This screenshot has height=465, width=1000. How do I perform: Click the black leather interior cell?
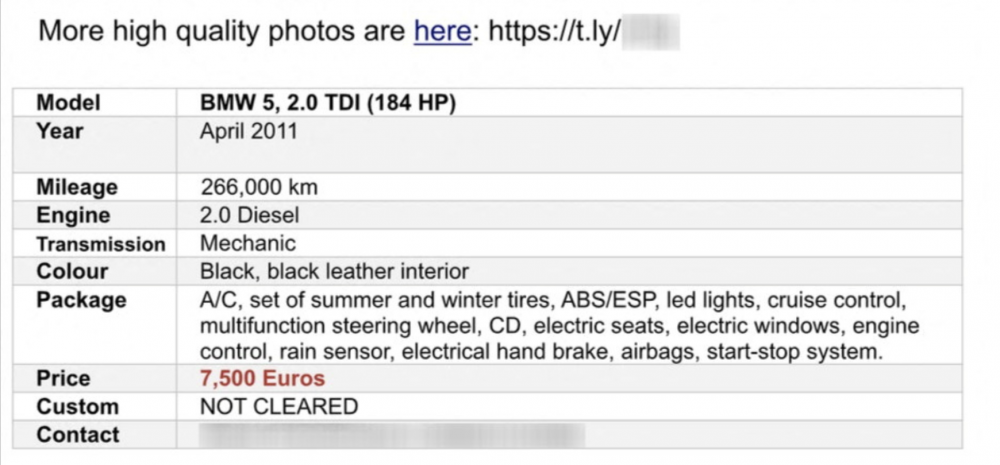(x=334, y=271)
